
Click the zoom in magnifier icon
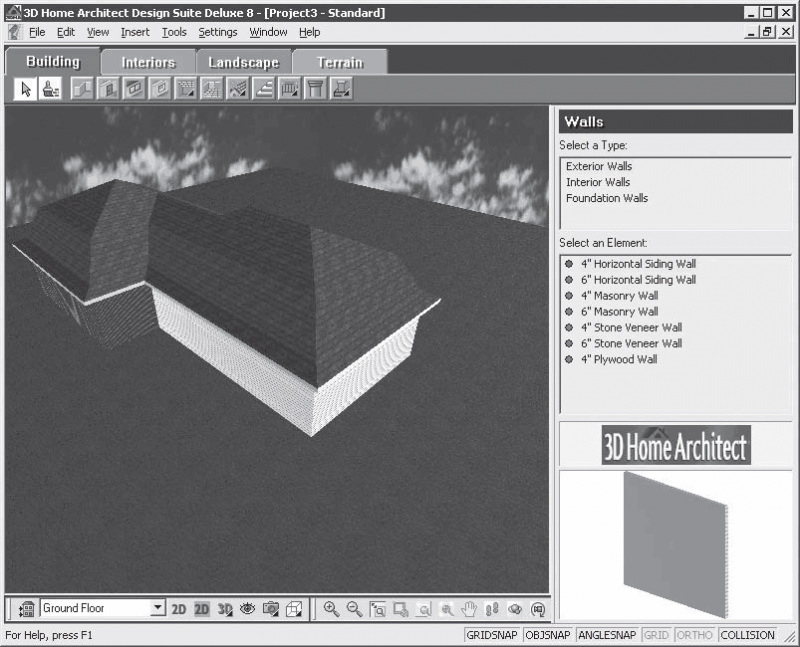click(x=331, y=609)
